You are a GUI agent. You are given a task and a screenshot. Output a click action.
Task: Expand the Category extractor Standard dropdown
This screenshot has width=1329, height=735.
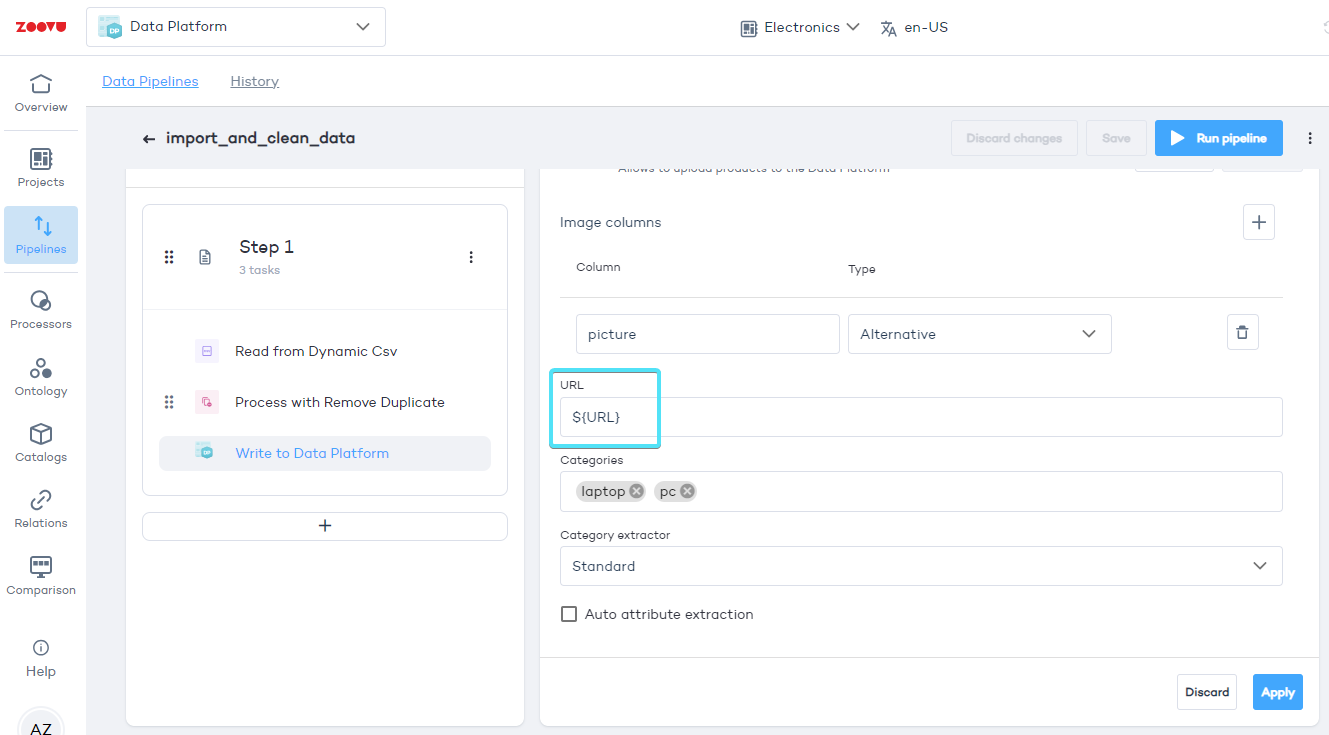920,566
